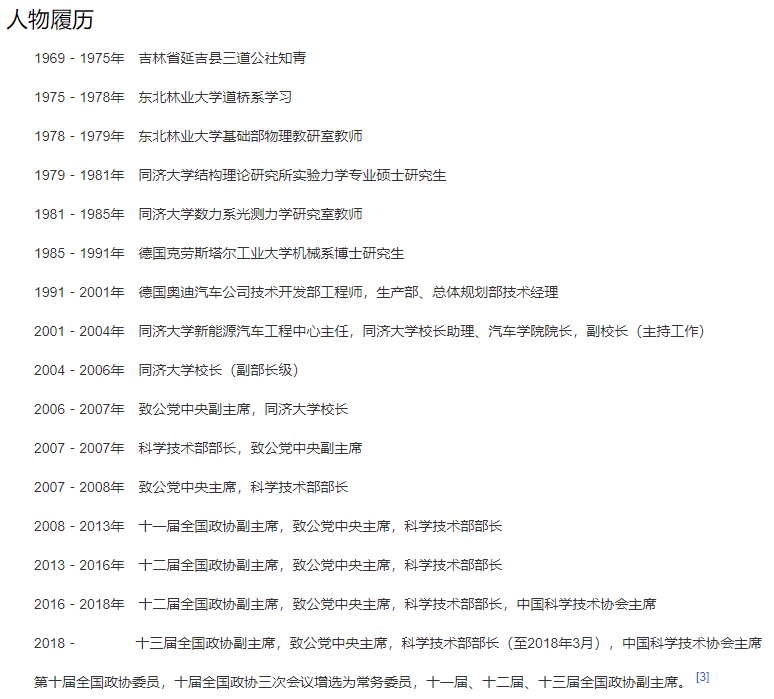Click 科学技术部部长，致公党中央副主席 entry
This screenshot has height=699, width=774.
pos(250,448)
